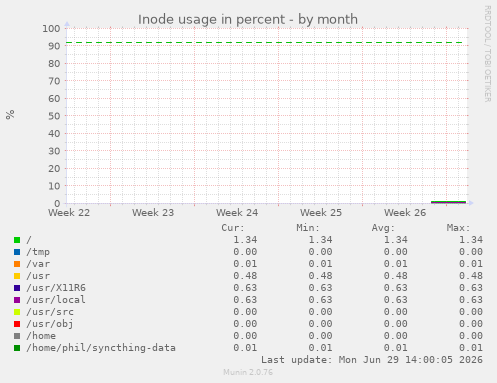Click the Week 22 axis label
This screenshot has width=497, height=383.
pyautogui.click(x=69, y=213)
